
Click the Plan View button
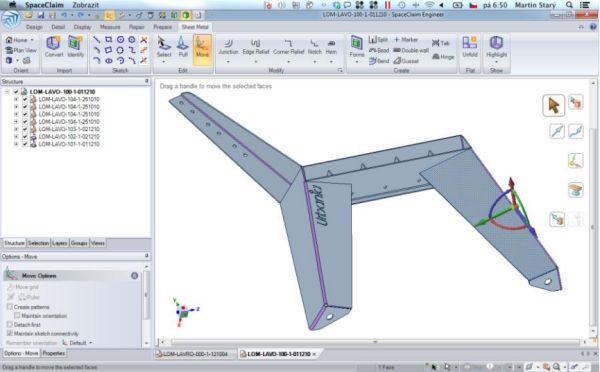click(21, 50)
